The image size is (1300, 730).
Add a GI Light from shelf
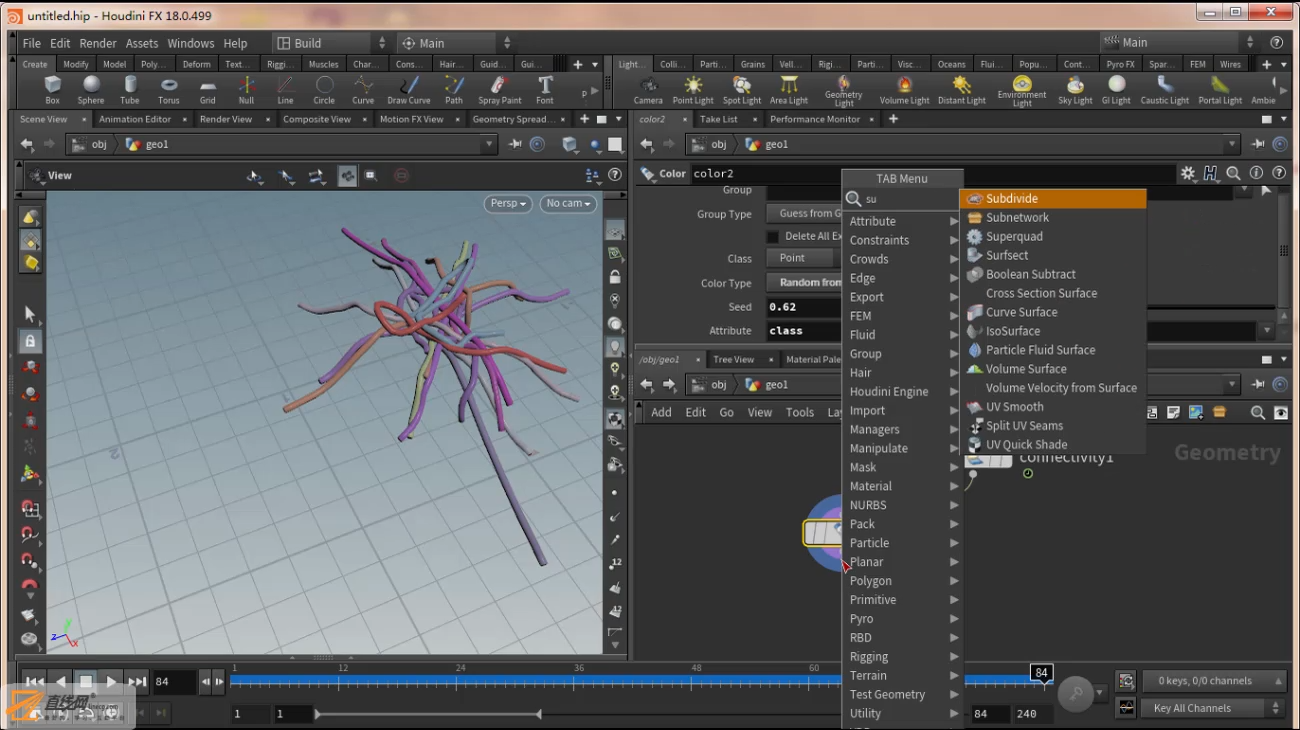tap(1116, 90)
